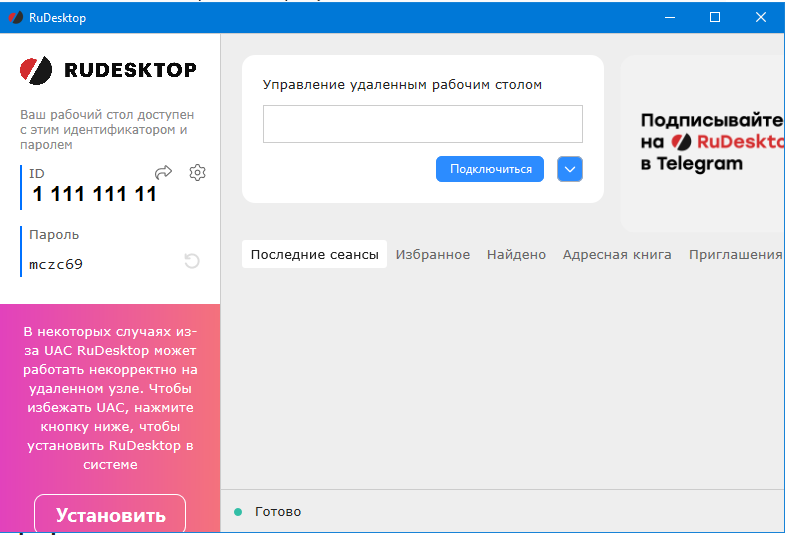
Task: Focus the remote desktop ID input field
Action: [x=422, y=124]
